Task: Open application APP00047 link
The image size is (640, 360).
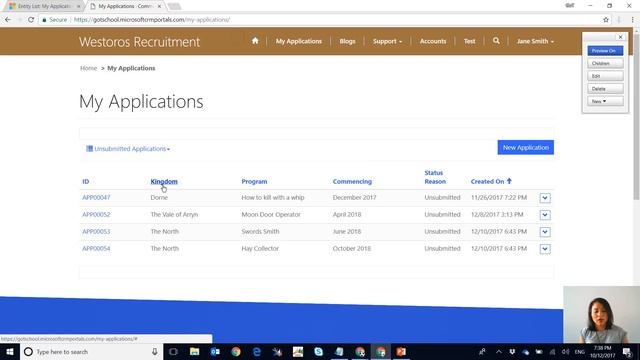Action: click(x=96, y=198)
